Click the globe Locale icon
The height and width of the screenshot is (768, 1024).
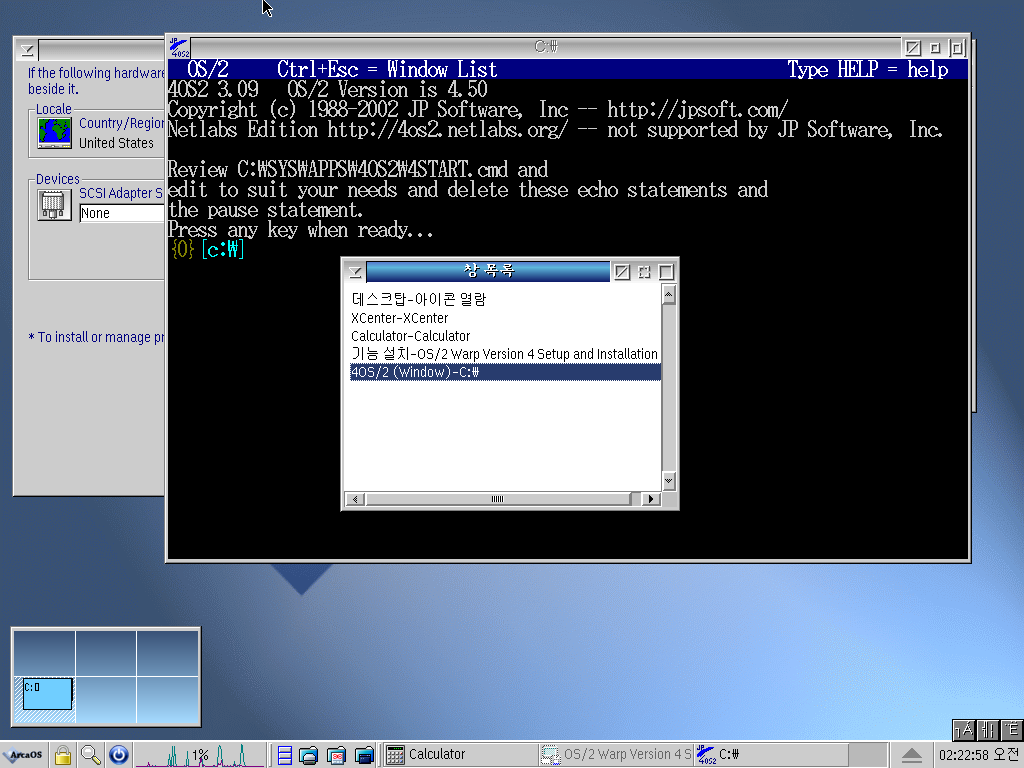click(54, 133)
